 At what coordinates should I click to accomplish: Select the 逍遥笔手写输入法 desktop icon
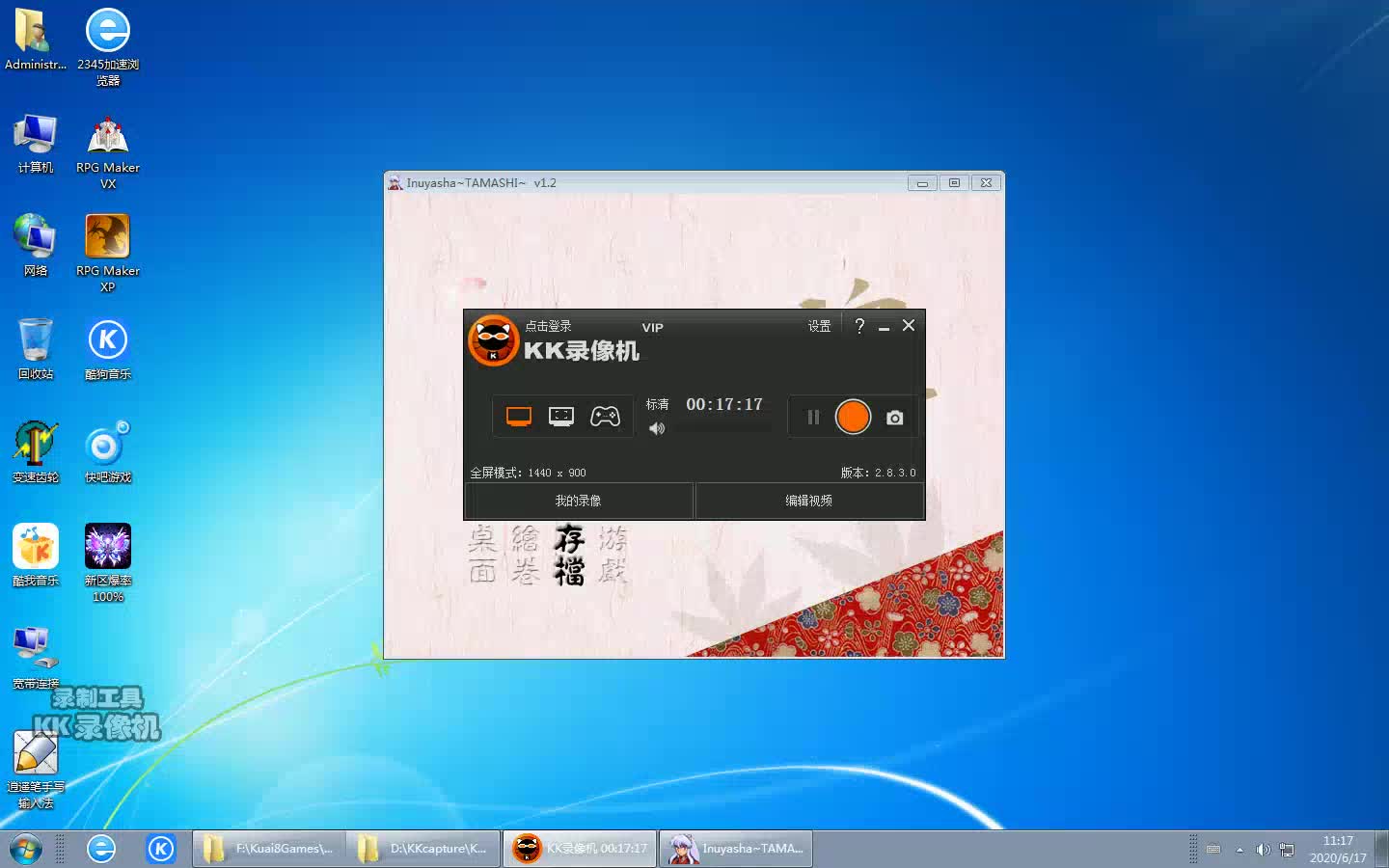click(x=36, y=770)
